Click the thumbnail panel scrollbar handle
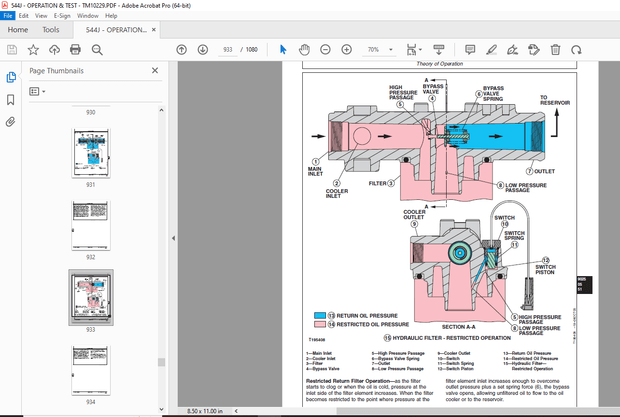The height and width of the screenshot is (417, 620). coord(161,362)
